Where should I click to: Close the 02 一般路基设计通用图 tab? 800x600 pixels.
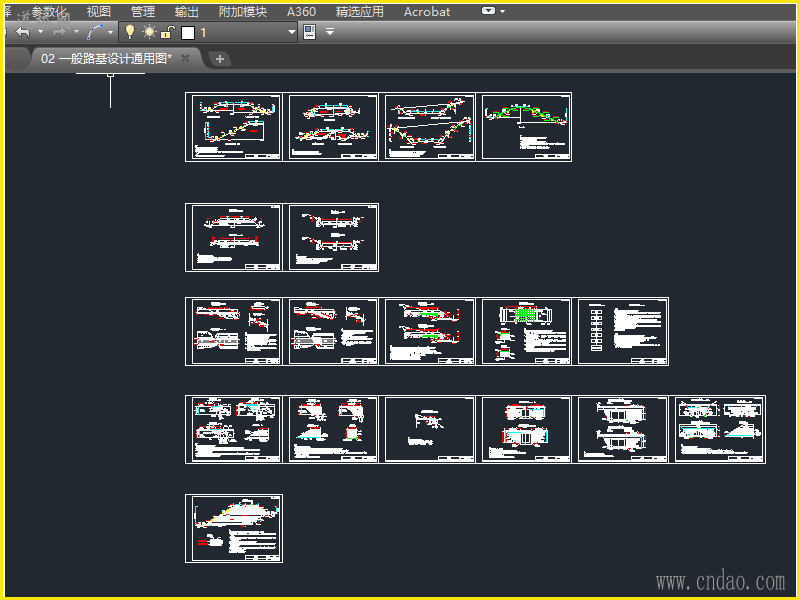coord(185,59)
